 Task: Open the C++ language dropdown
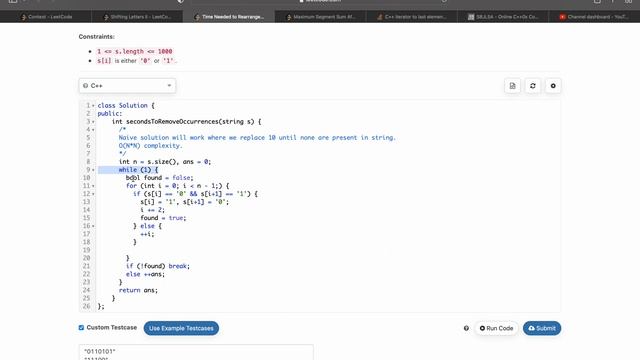(x=127, y=86)
